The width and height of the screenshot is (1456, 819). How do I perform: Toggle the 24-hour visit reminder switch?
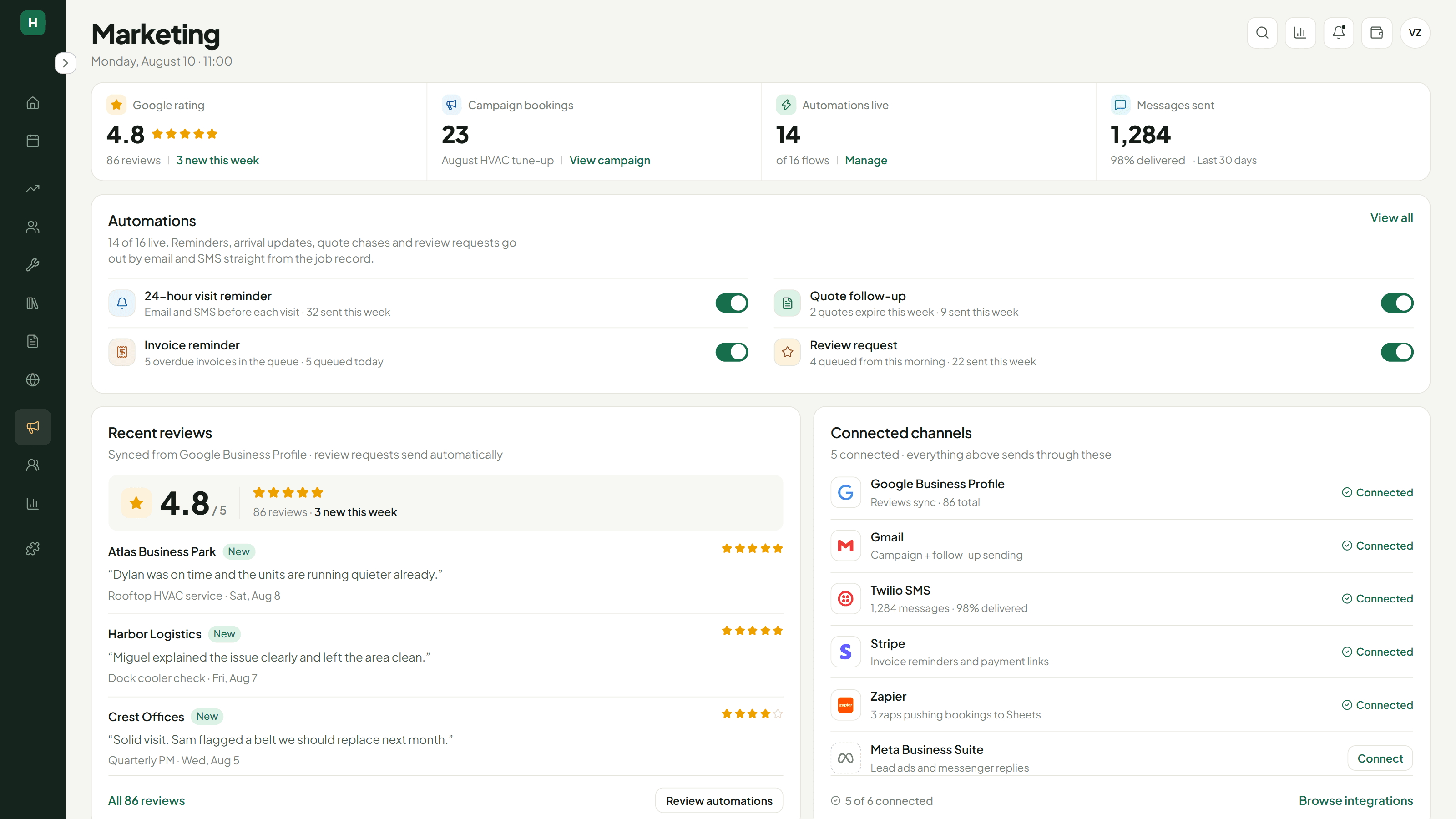pyautogui.click(x=731, y=303)
